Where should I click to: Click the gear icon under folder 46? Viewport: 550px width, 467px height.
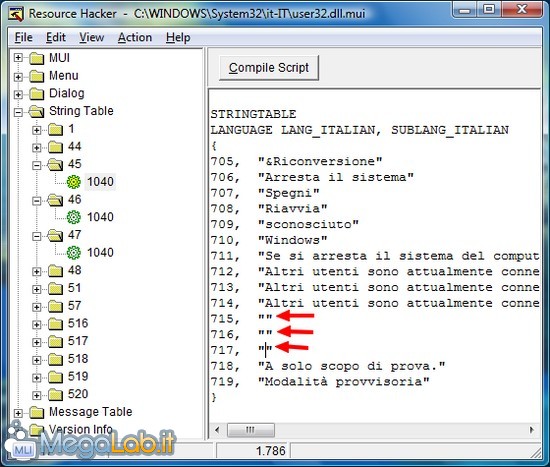click(74, 217)
